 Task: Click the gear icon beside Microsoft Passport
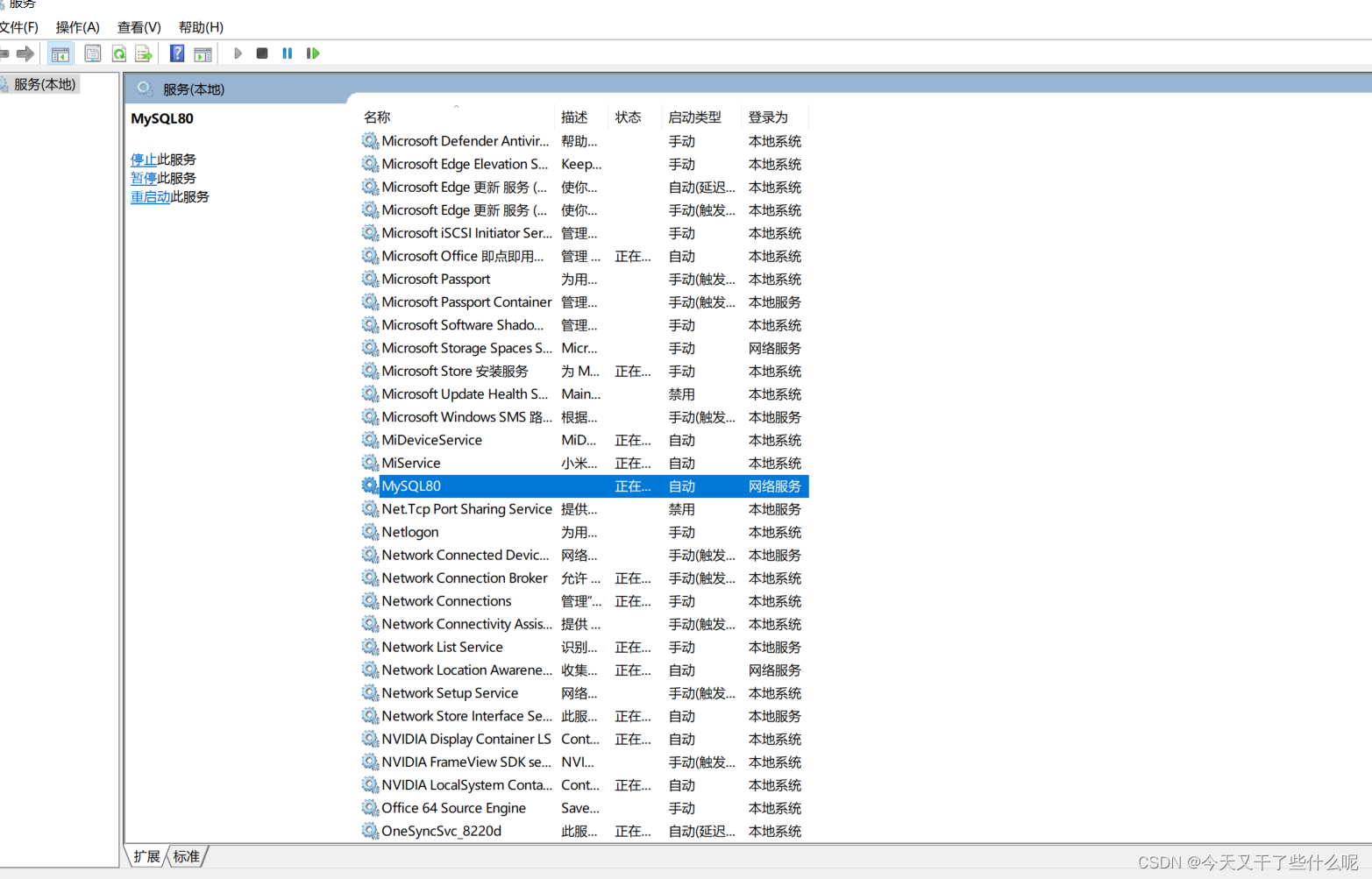(370, 279)
